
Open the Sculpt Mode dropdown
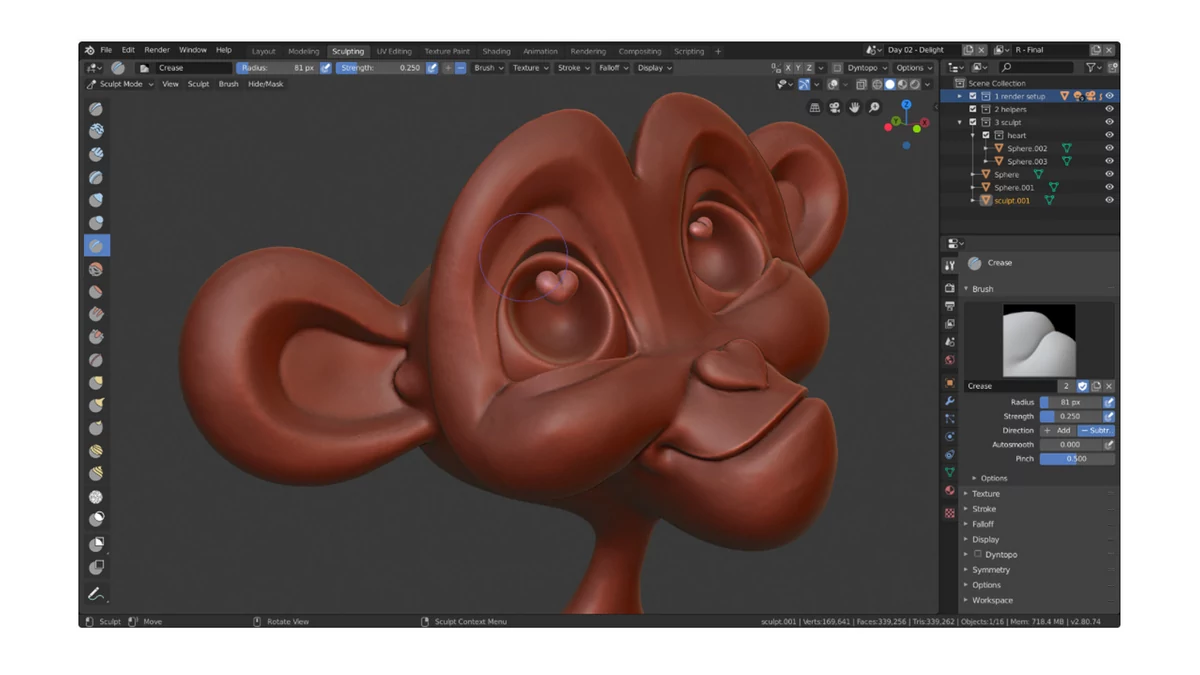pyautogui.click(x=120, y=84)
